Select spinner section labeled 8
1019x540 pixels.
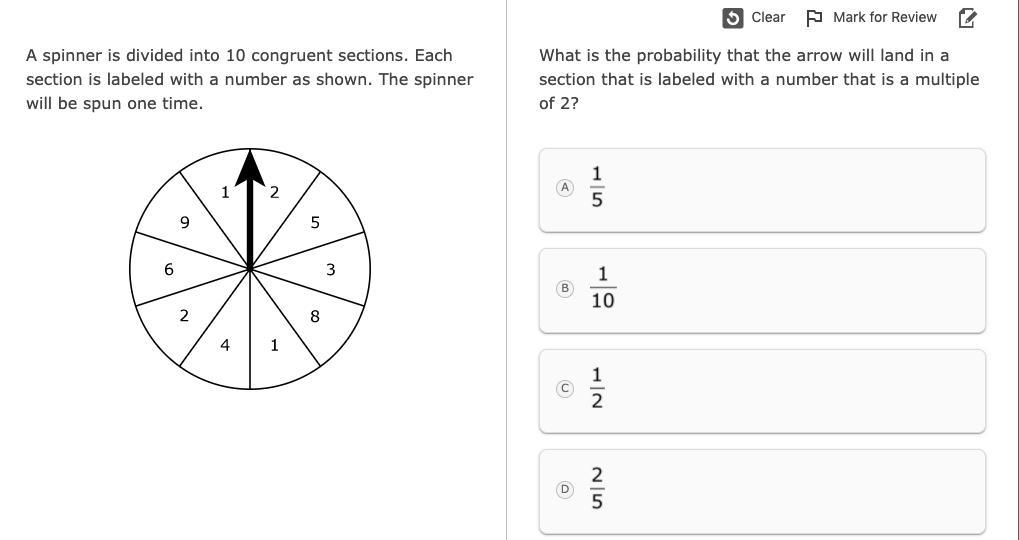coord(315,316)
